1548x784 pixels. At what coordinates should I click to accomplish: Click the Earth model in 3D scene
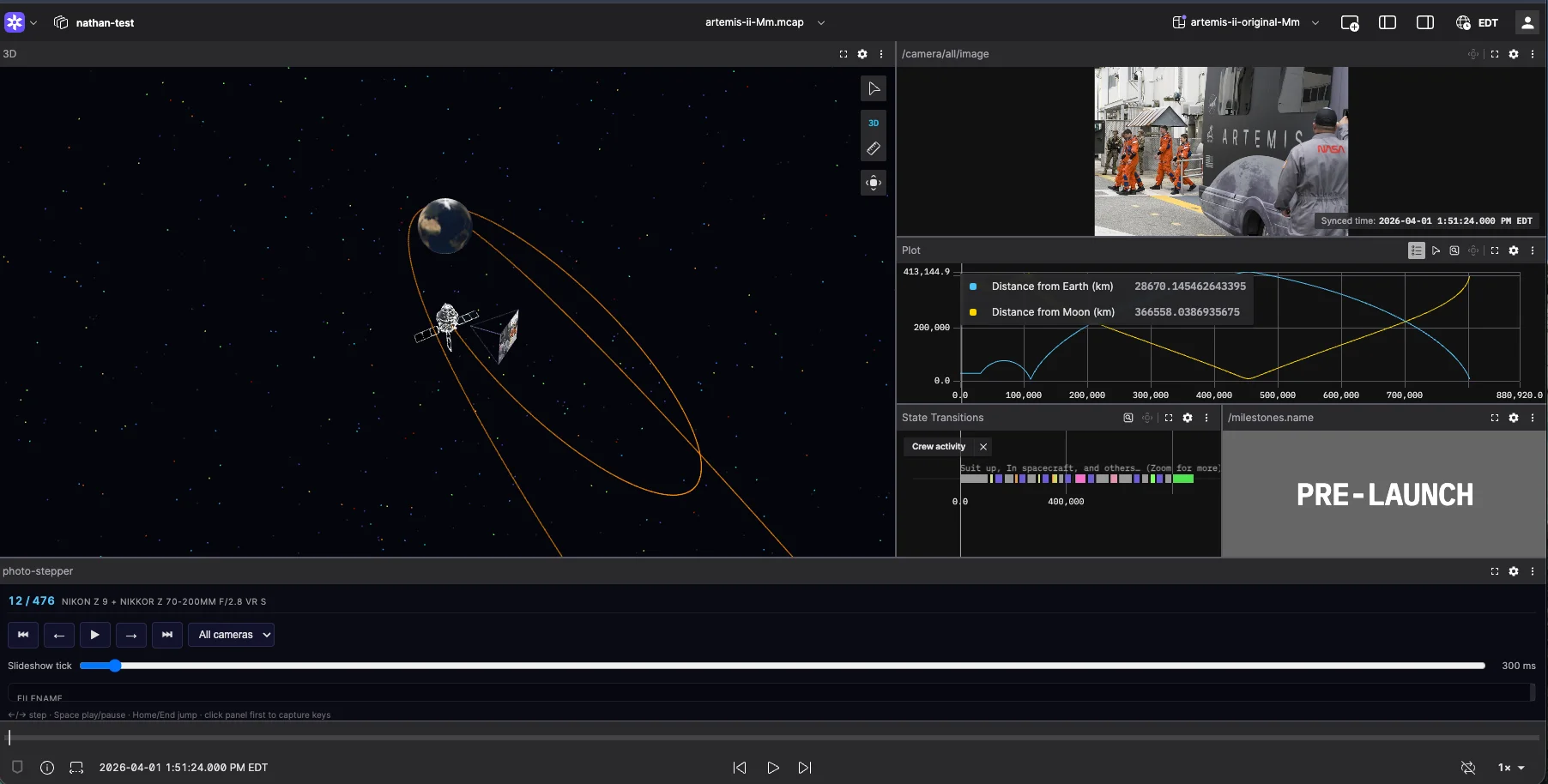(444, 226)
